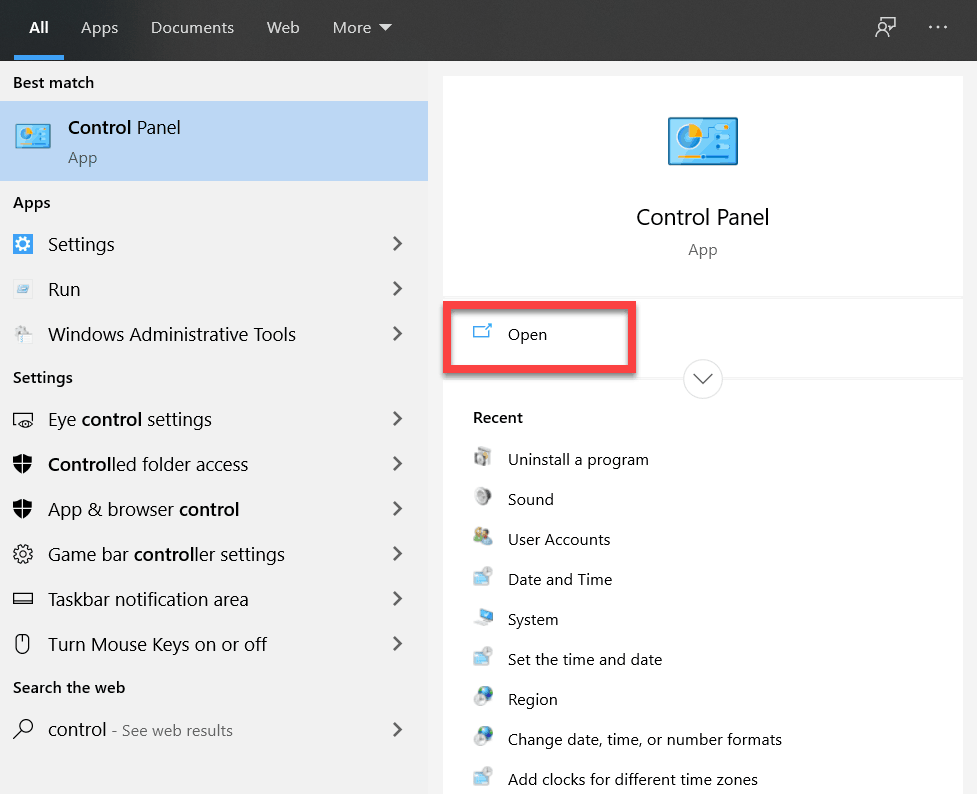The height and width of the screenshot is (794, 977).
Task: Open Uninstall a program recent item
Action: tap(578, 460)
